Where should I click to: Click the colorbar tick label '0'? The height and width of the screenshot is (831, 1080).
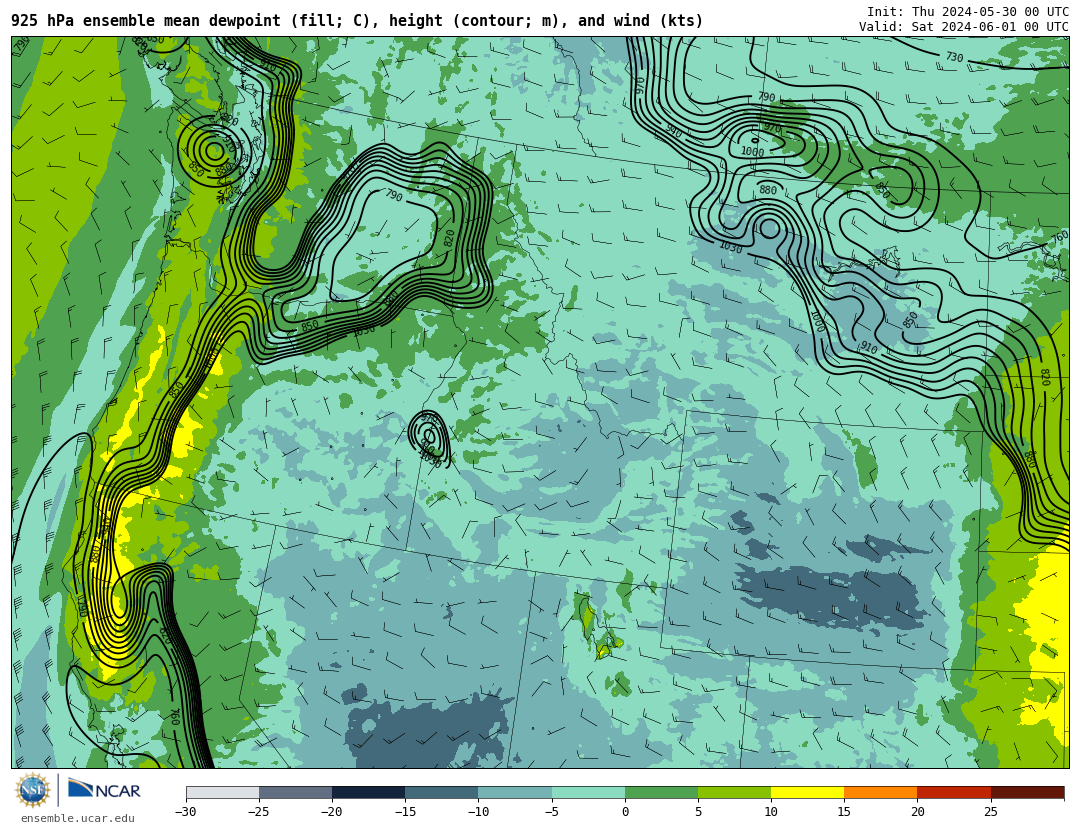coord(625,812)
